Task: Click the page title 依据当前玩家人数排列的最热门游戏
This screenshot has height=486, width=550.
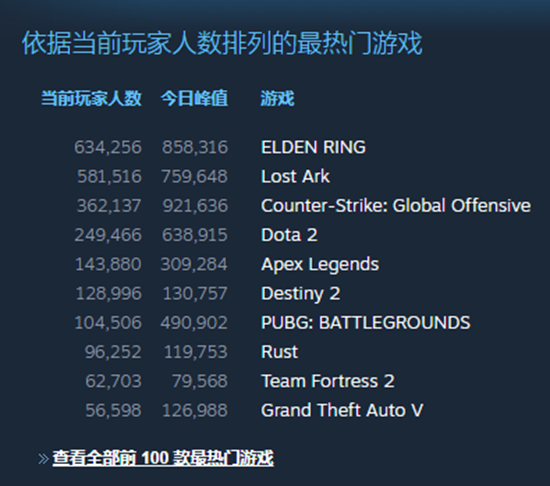Action: click(x=222, y=43)
